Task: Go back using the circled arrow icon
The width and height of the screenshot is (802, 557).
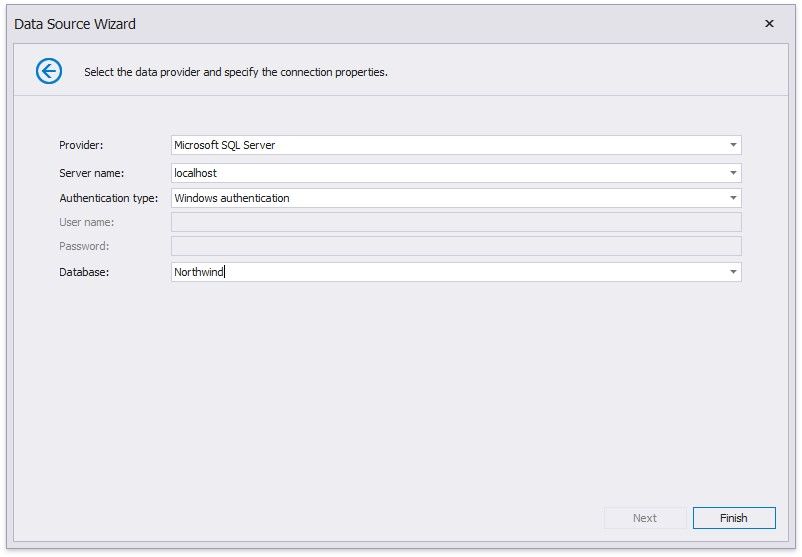Action: [49, 71]
